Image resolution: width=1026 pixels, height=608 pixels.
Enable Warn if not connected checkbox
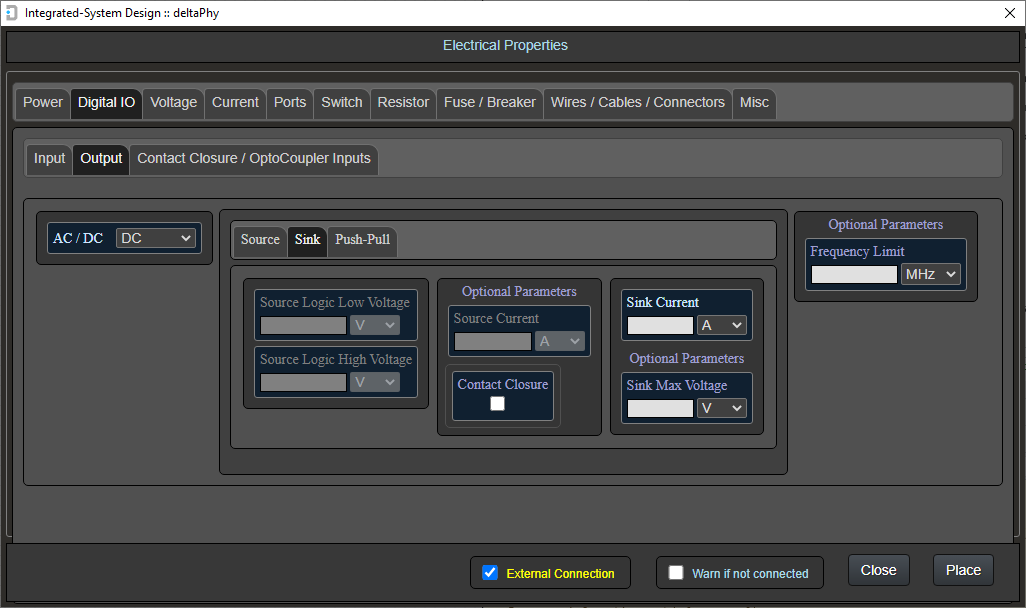(676, 573)
